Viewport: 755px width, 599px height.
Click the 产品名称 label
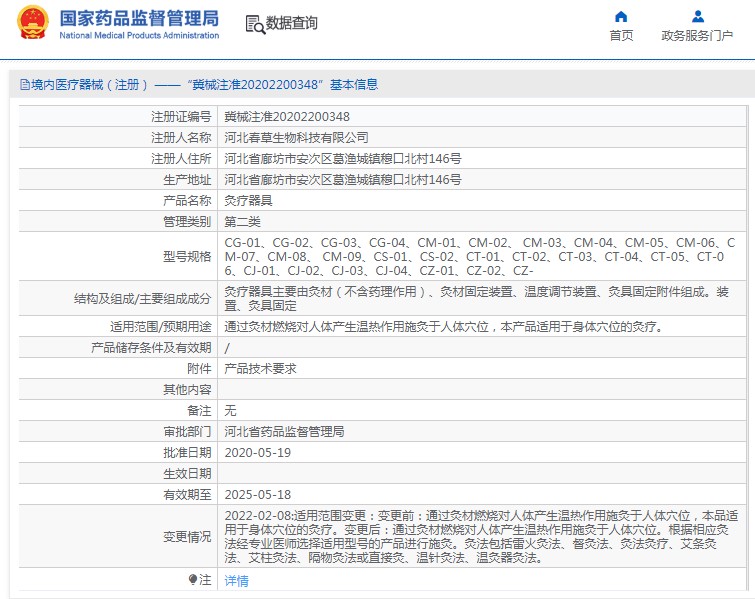pyautogui.click(x=187, y=200)
